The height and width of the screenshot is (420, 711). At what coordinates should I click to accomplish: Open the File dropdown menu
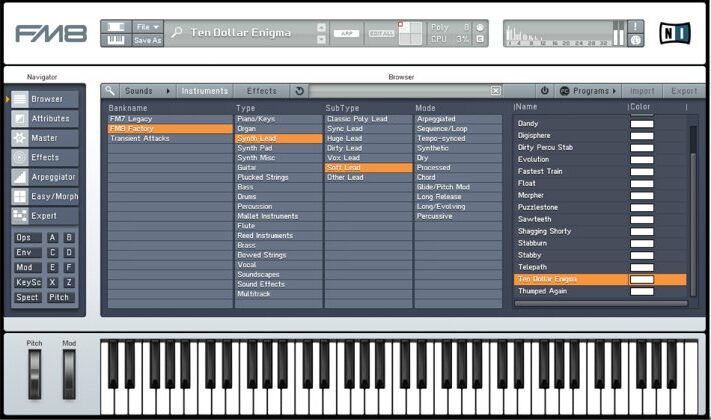click(x=147, y=27)
